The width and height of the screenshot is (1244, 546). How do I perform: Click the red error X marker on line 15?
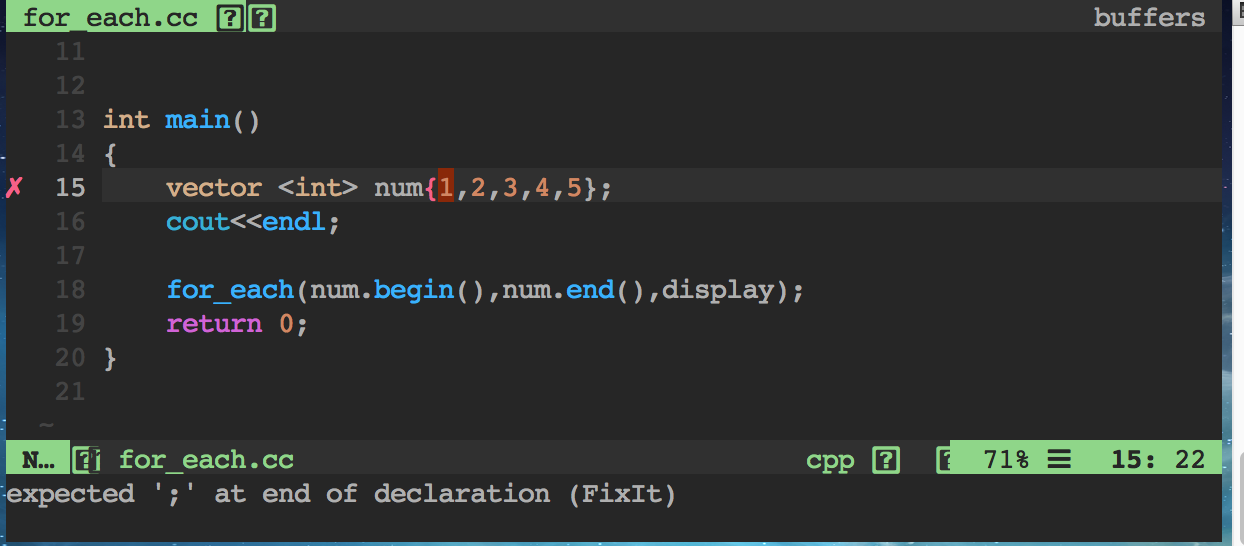[14, 187]
